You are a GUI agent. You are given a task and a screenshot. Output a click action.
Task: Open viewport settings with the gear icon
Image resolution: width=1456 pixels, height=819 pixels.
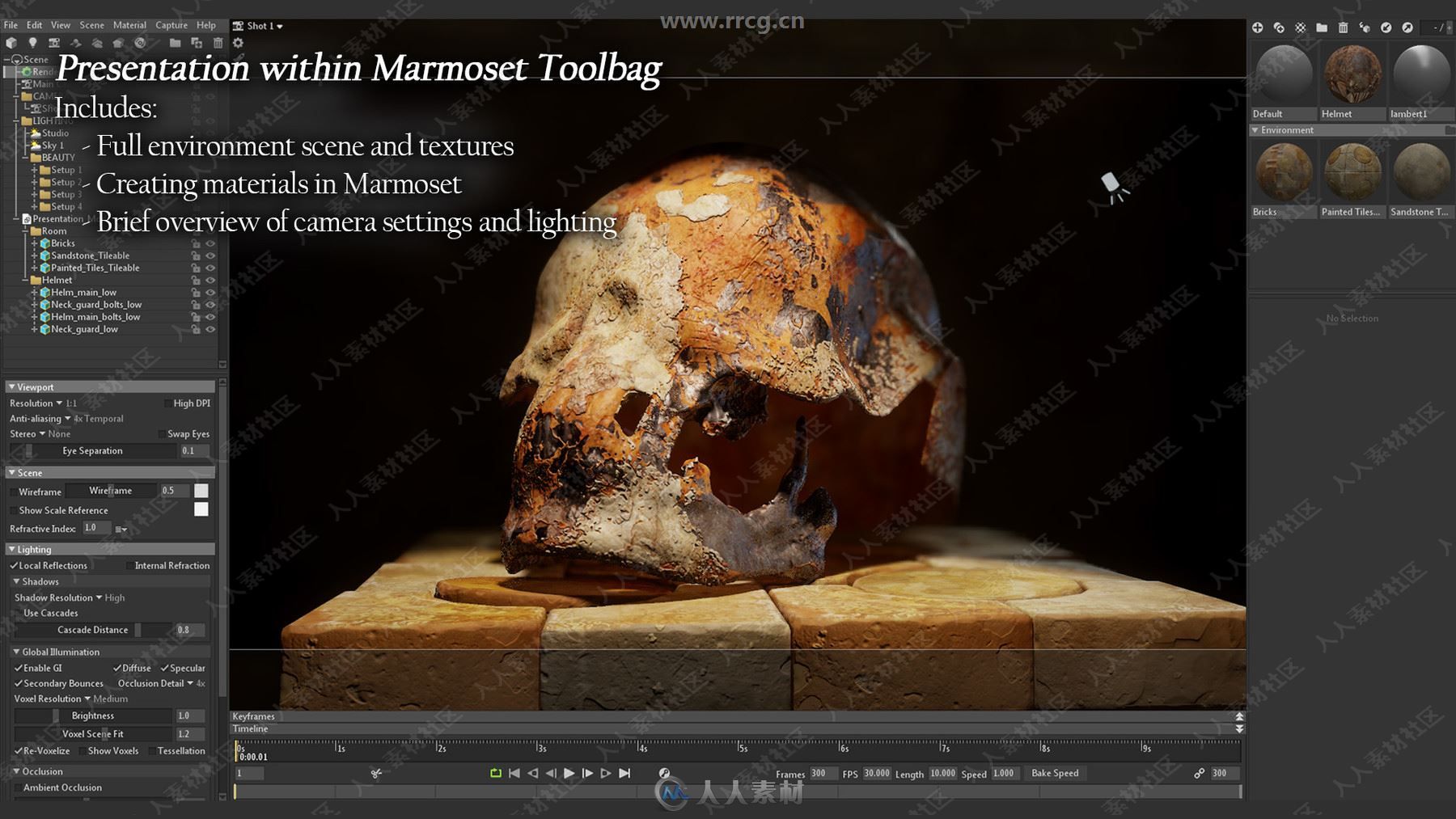coord(238,43)
